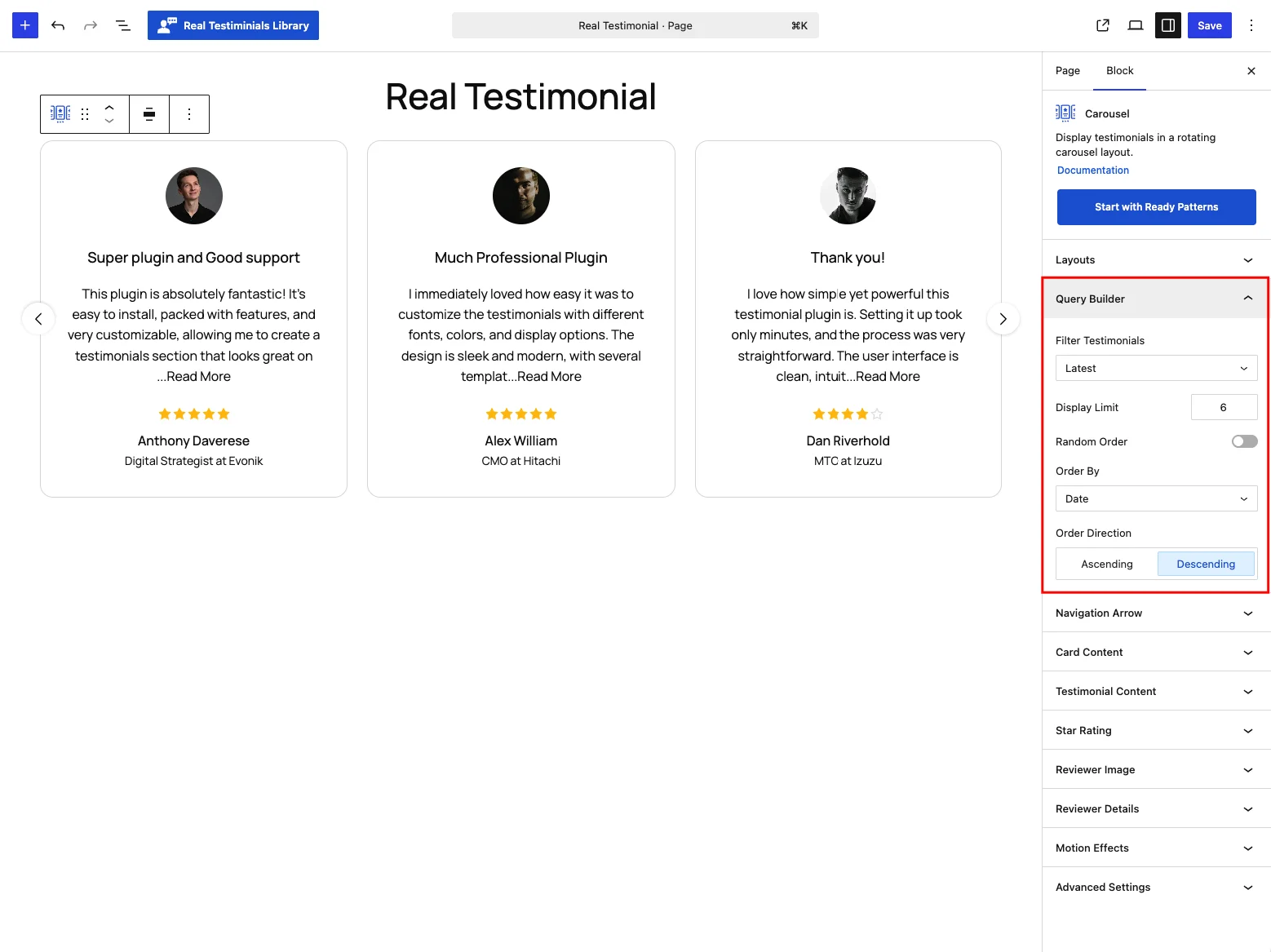Select Alex William's avatar photo
Image resolution: width=1271 pixels, height=952 pixels.
coord(521,196)
